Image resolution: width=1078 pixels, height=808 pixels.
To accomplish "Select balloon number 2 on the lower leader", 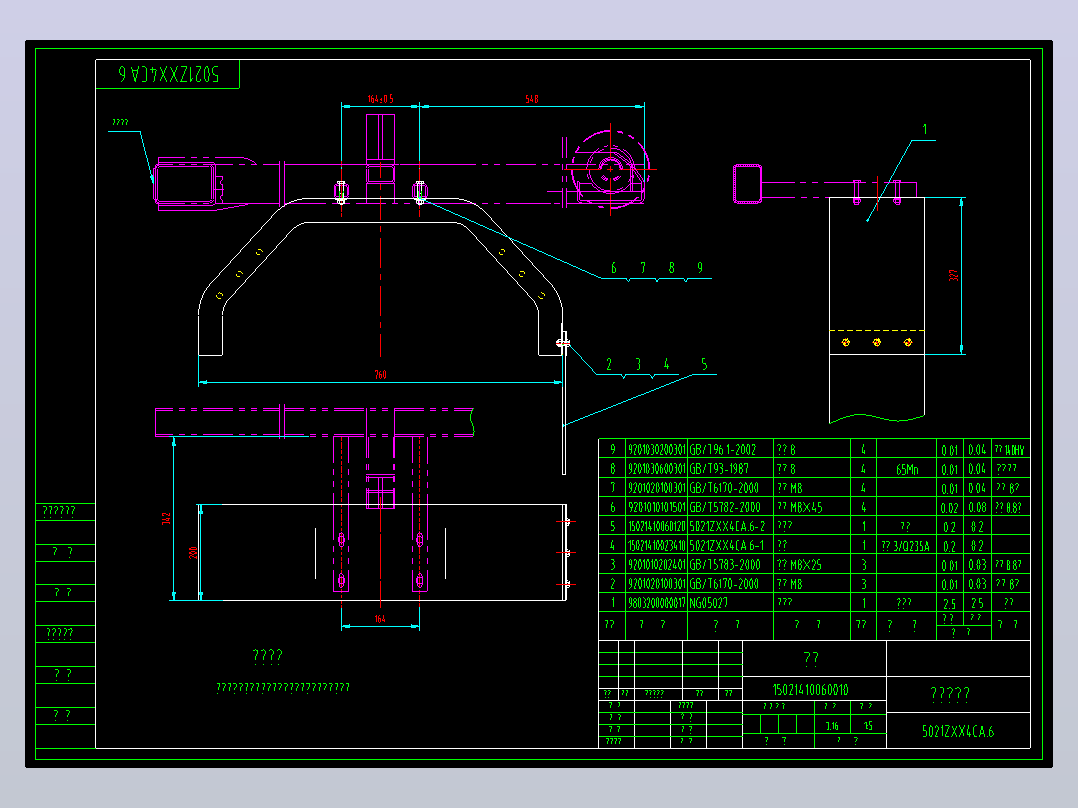I will tap(608, 364).
